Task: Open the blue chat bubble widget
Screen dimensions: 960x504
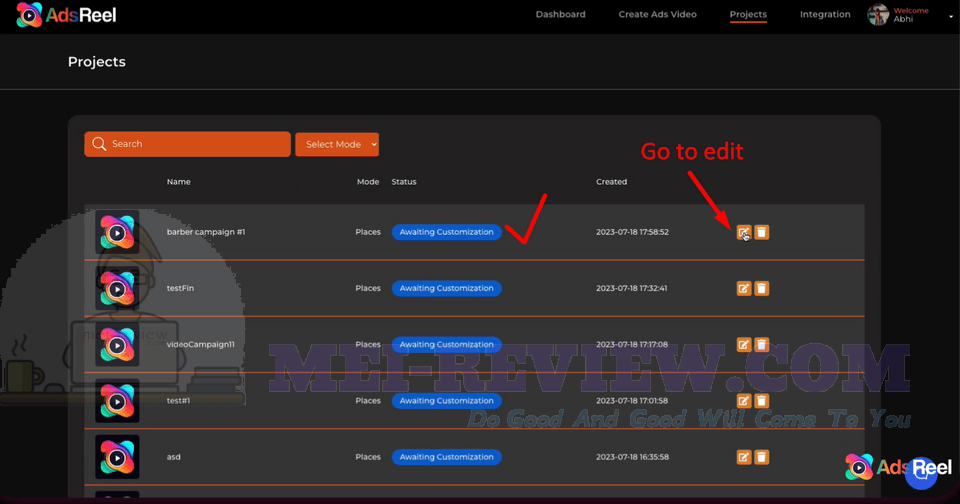Action: [x=921, y=473]
